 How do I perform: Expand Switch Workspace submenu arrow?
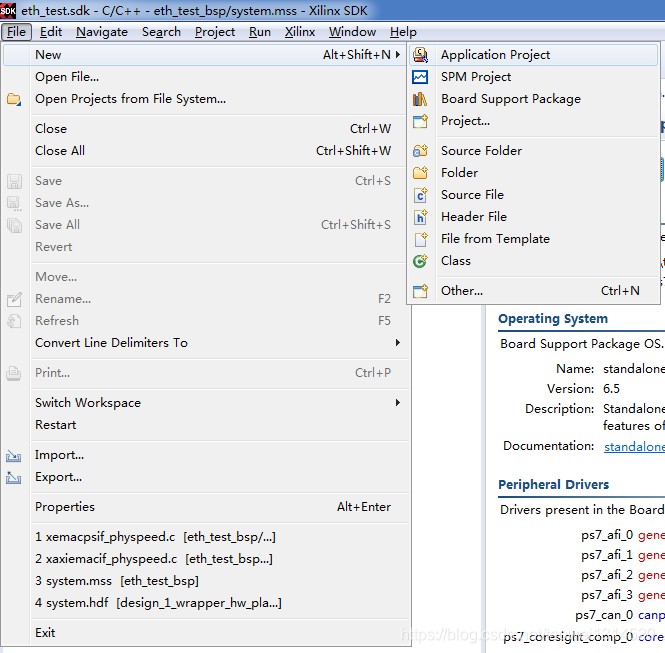point(398,402)
